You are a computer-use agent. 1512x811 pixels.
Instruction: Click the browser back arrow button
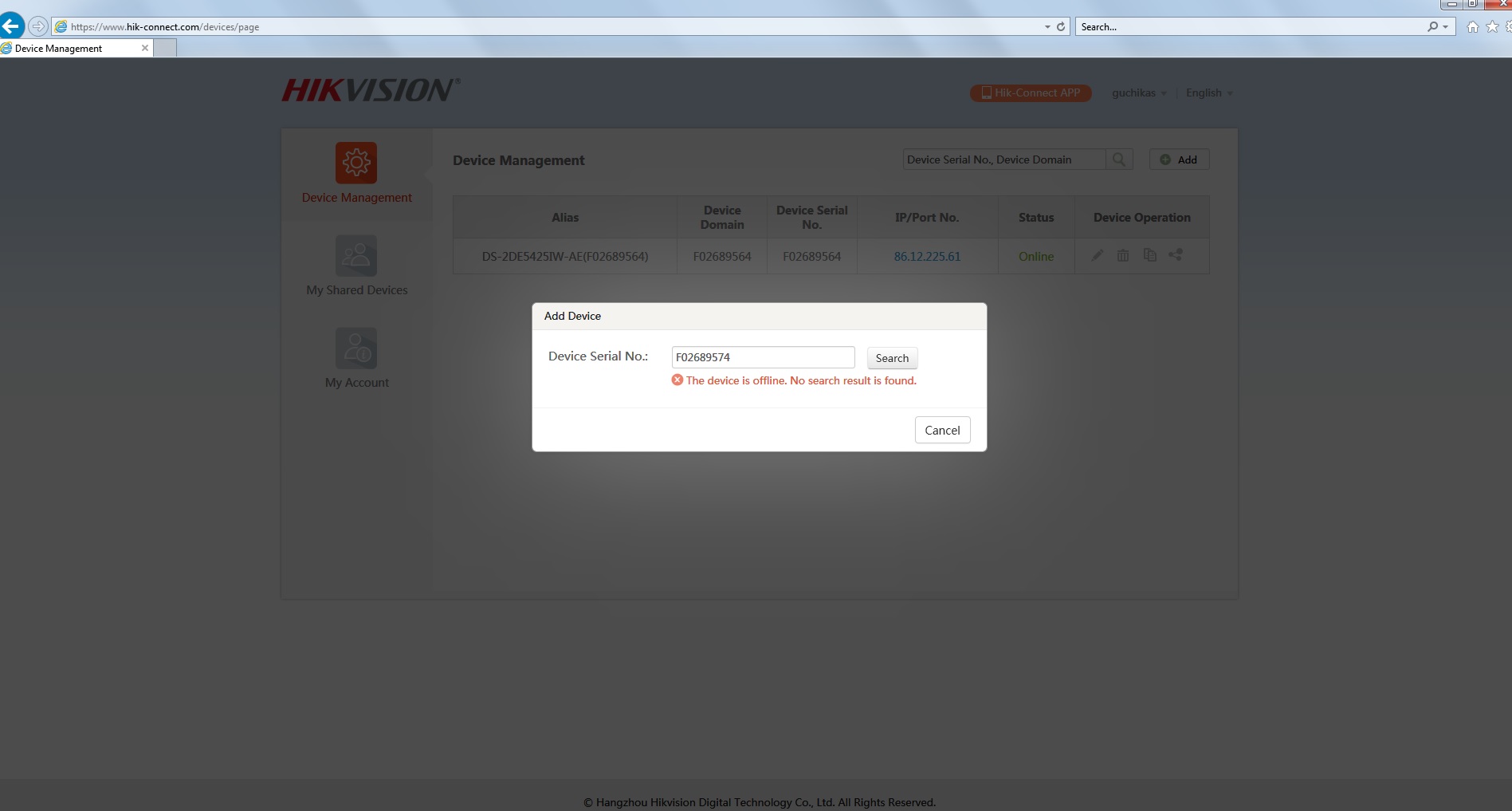[x=12, y=26]
